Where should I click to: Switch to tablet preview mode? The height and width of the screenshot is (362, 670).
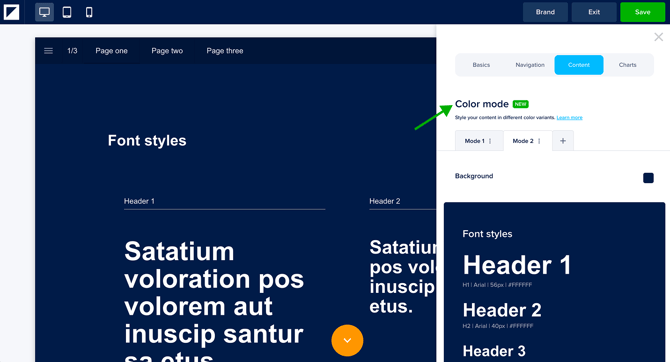click(67, 12)
